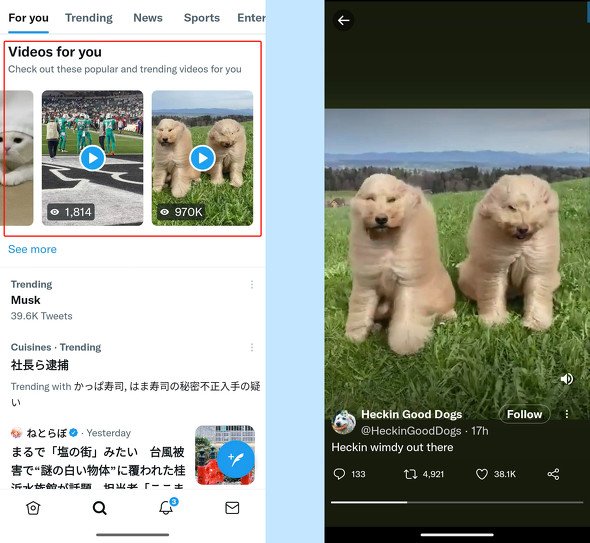Play the football video thumbnail
This screenshot has height=543, width=590.
point(93,158)
